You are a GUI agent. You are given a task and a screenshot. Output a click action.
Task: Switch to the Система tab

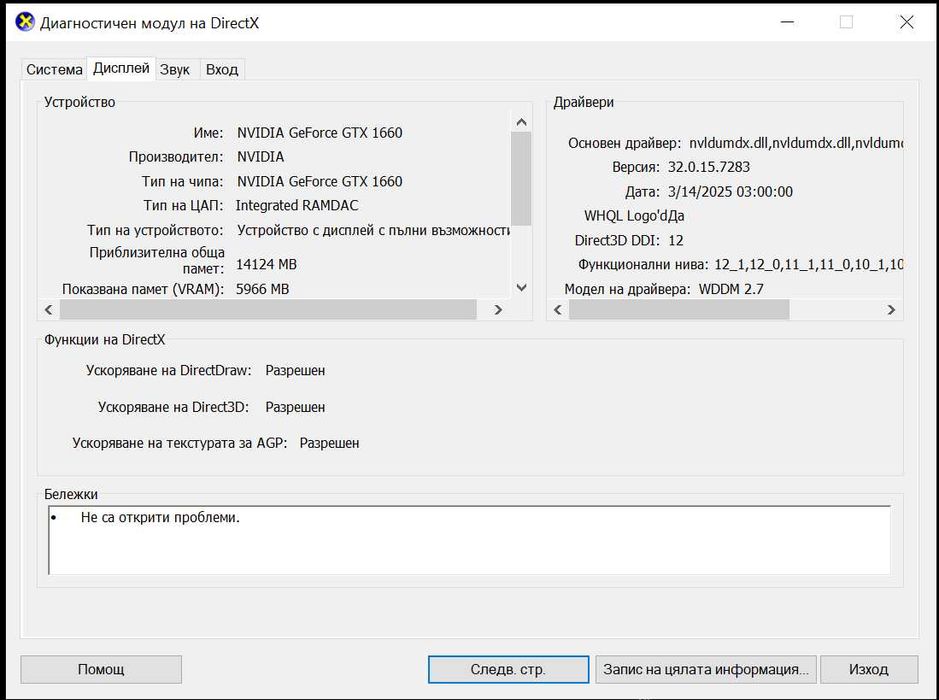pos(54,69)
